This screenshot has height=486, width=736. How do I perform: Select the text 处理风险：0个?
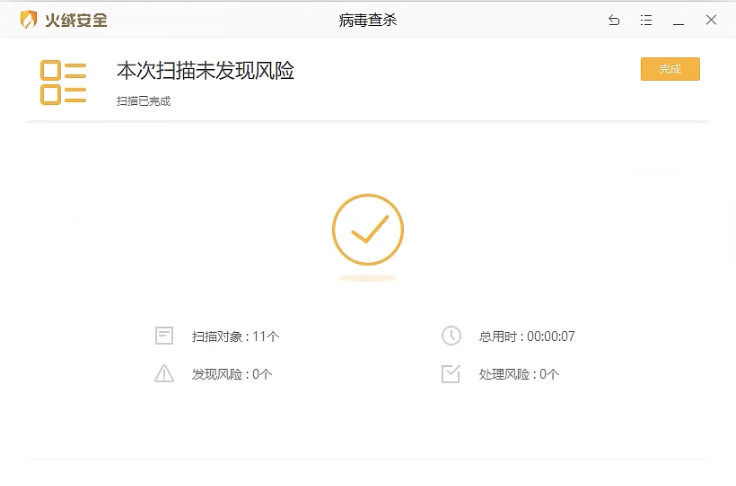point(519,374)
